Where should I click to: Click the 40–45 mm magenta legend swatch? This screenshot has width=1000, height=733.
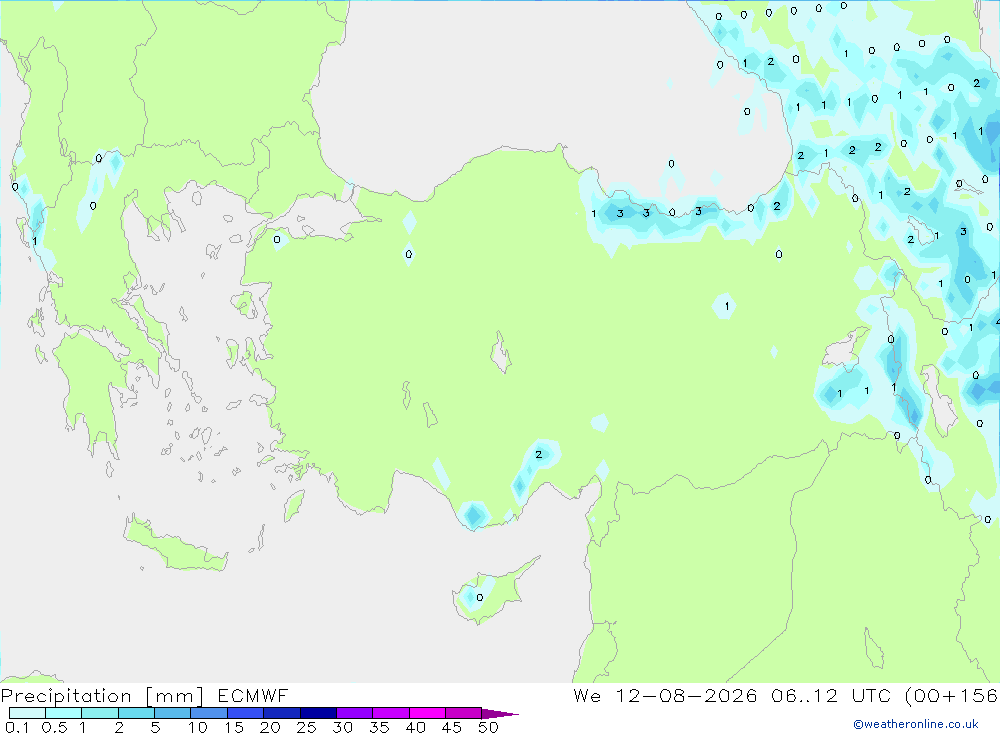[427, 713]
